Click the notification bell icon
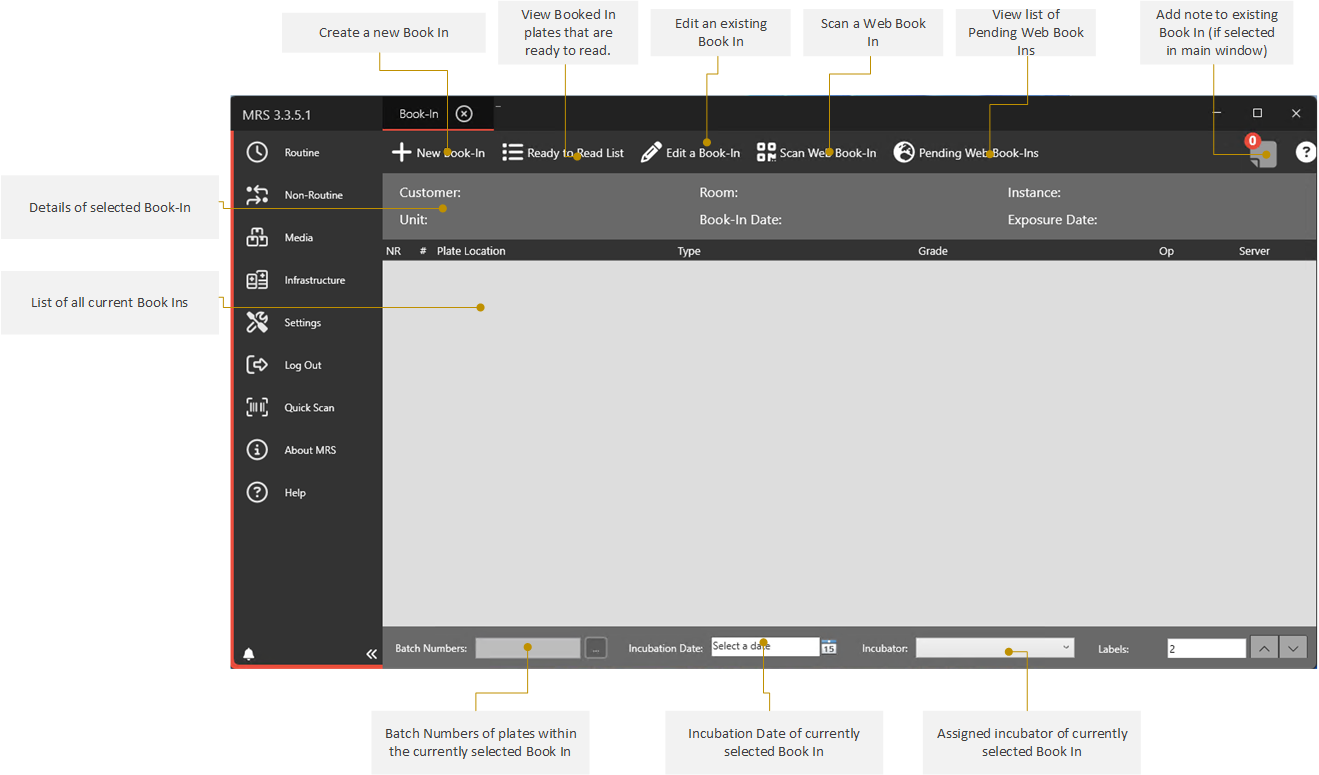The height and width of the screenshot is (775, 1319). click(x=249, y=654)
